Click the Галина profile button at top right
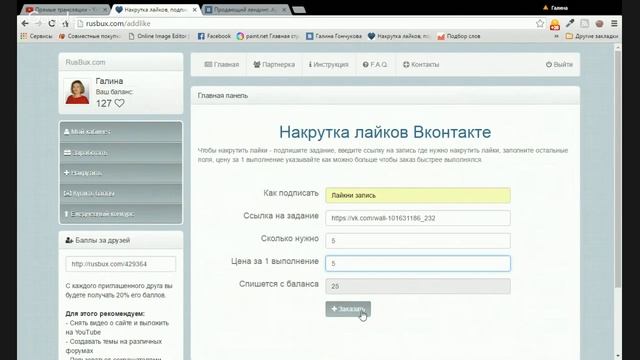 coord(556,8)
